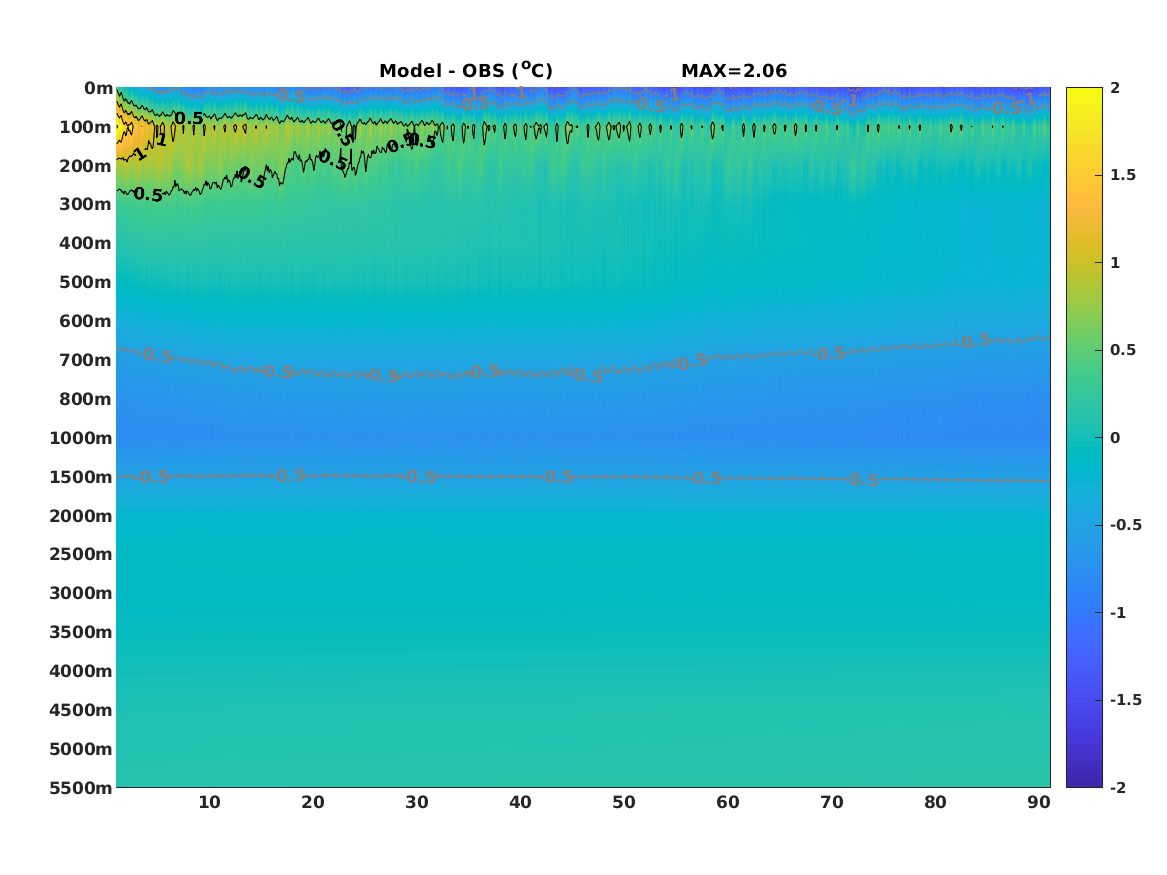Click the '1500m' depth axis label

[81, 477]
